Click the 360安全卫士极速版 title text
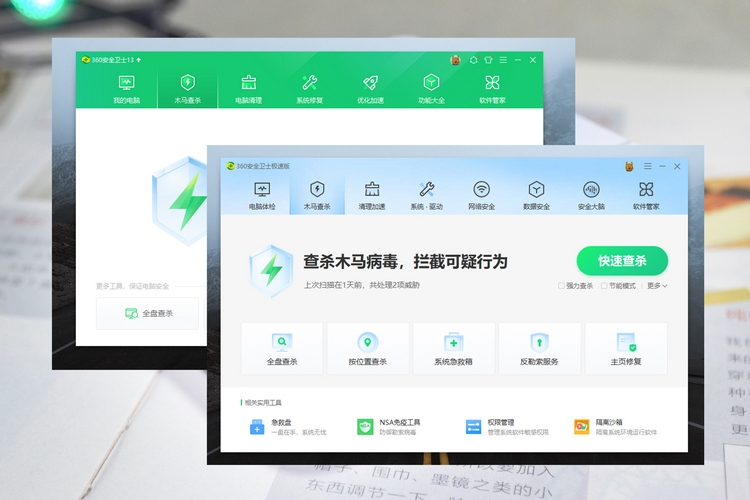The image size is (750, 500). [x=263, y=166]
